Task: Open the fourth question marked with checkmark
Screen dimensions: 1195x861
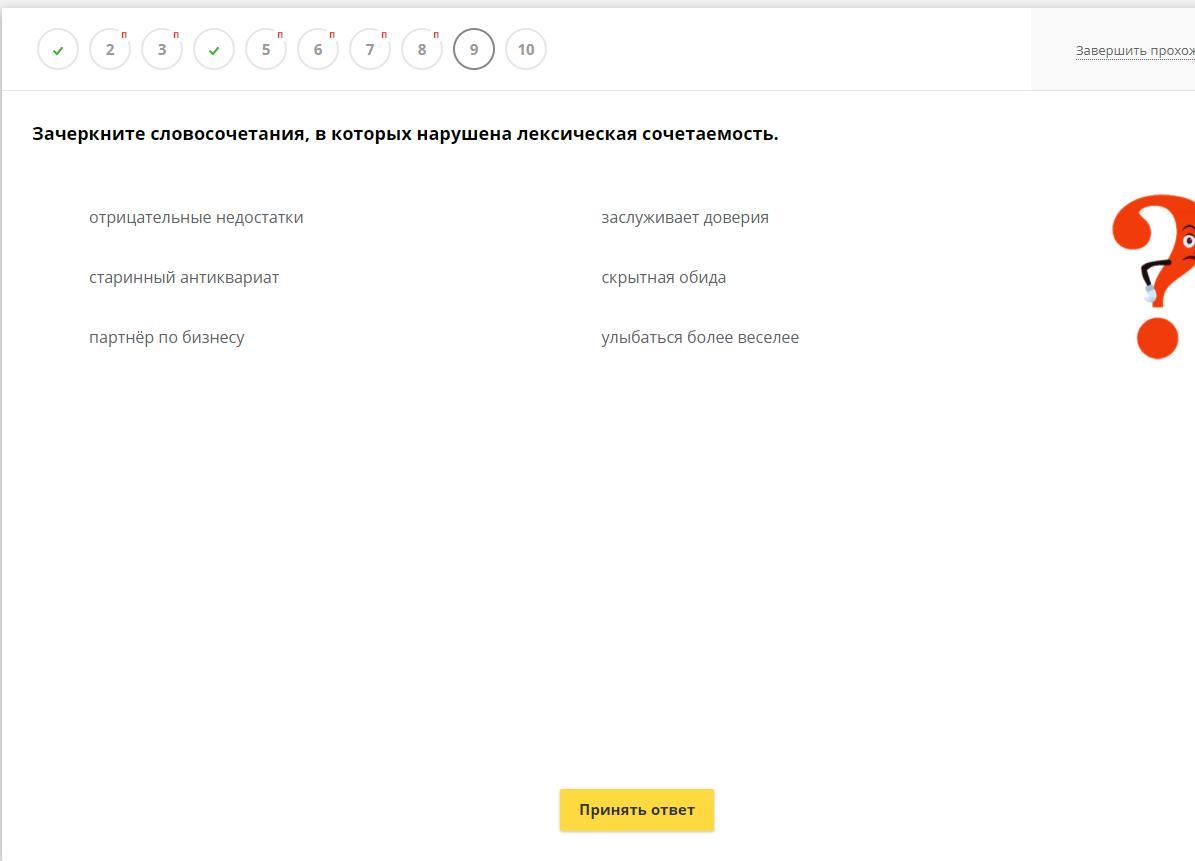Action: click(214, 50)
